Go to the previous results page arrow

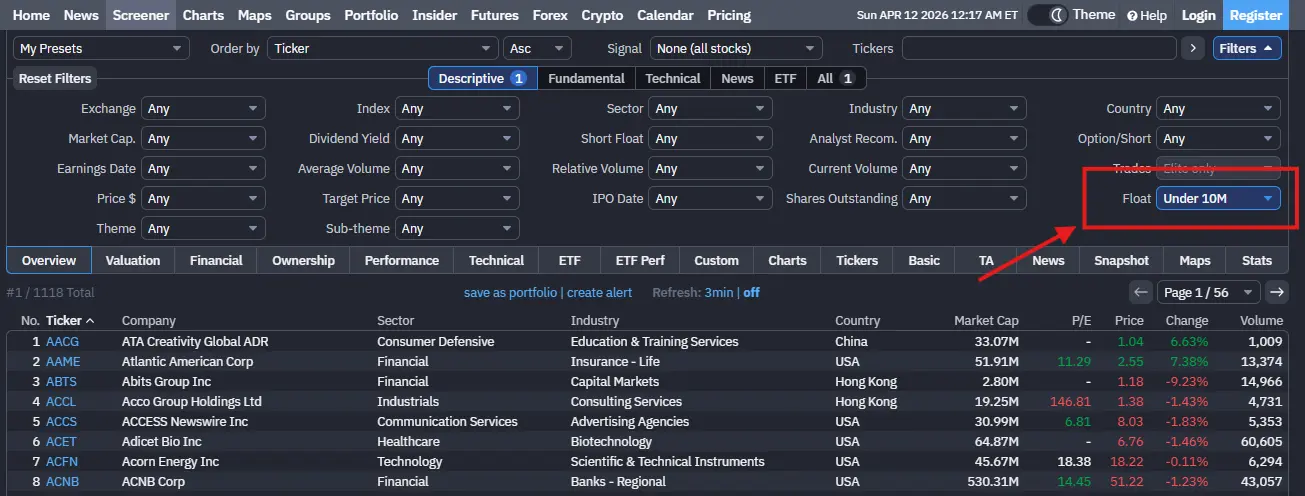[x=1141, y=292]
